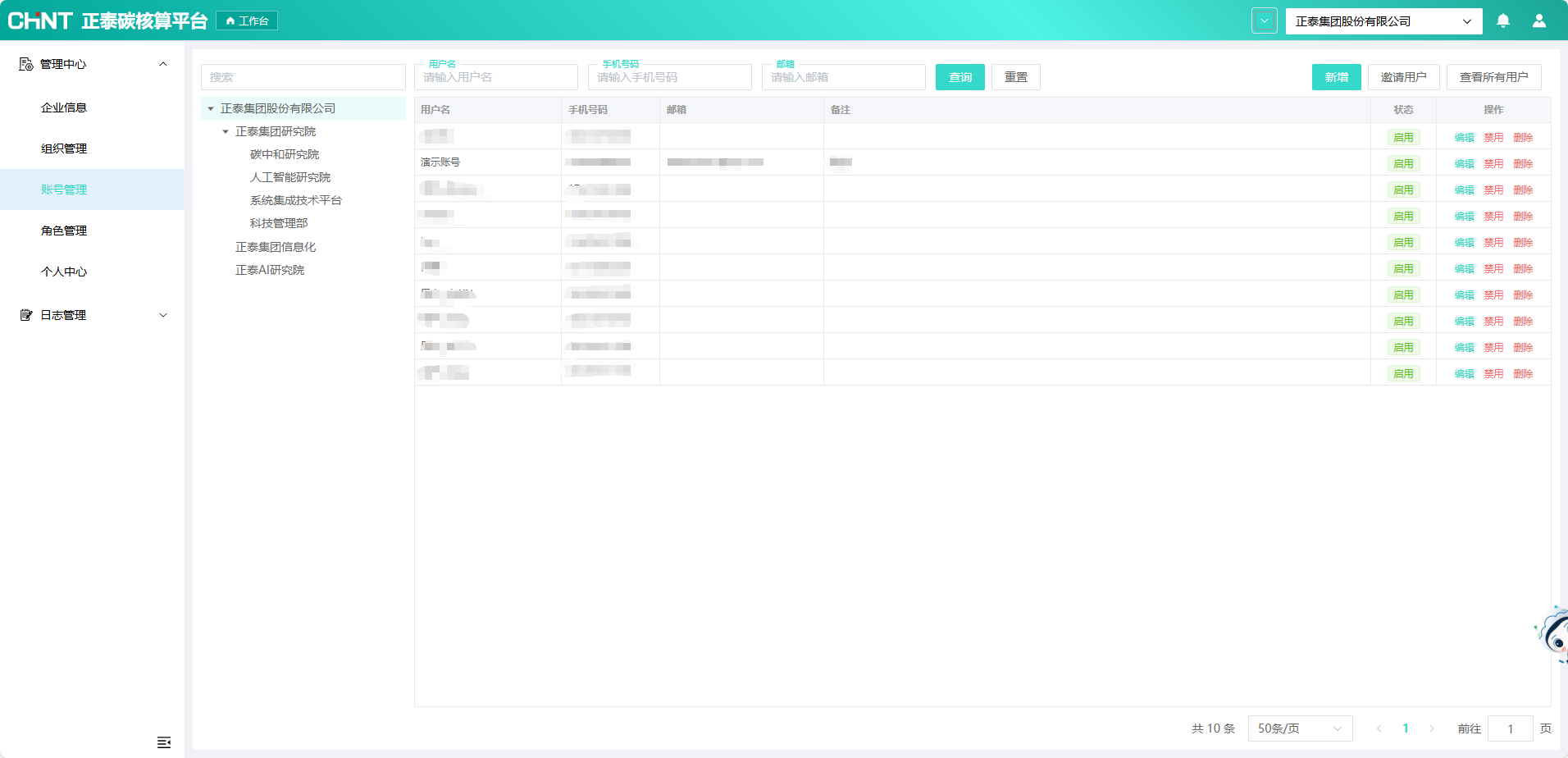Viewport: 1568px width, 758px height.
Task: Focus the 用户名 input field
Action: pos(496,77)
